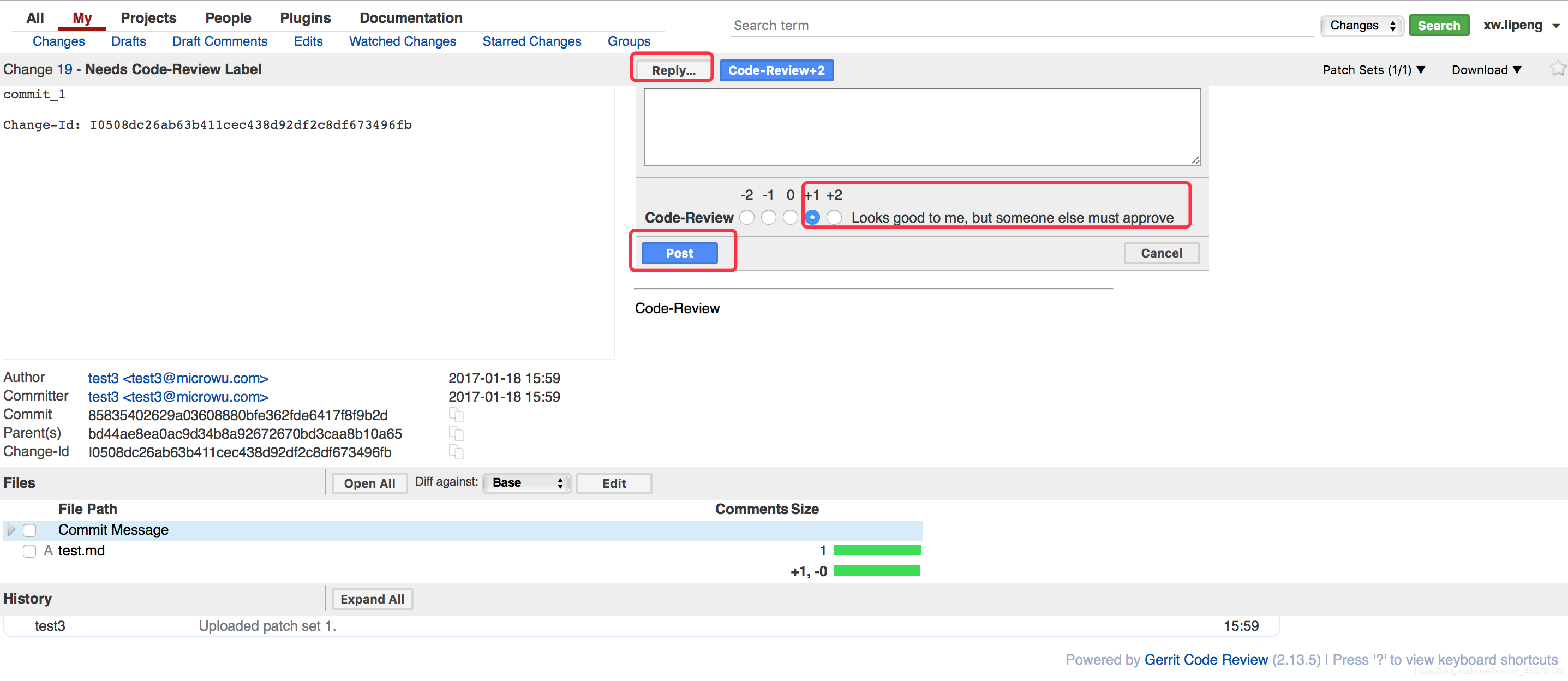Select the +2 Code-Review radio button
This screenshot has height=681, width=1568.
834,217
